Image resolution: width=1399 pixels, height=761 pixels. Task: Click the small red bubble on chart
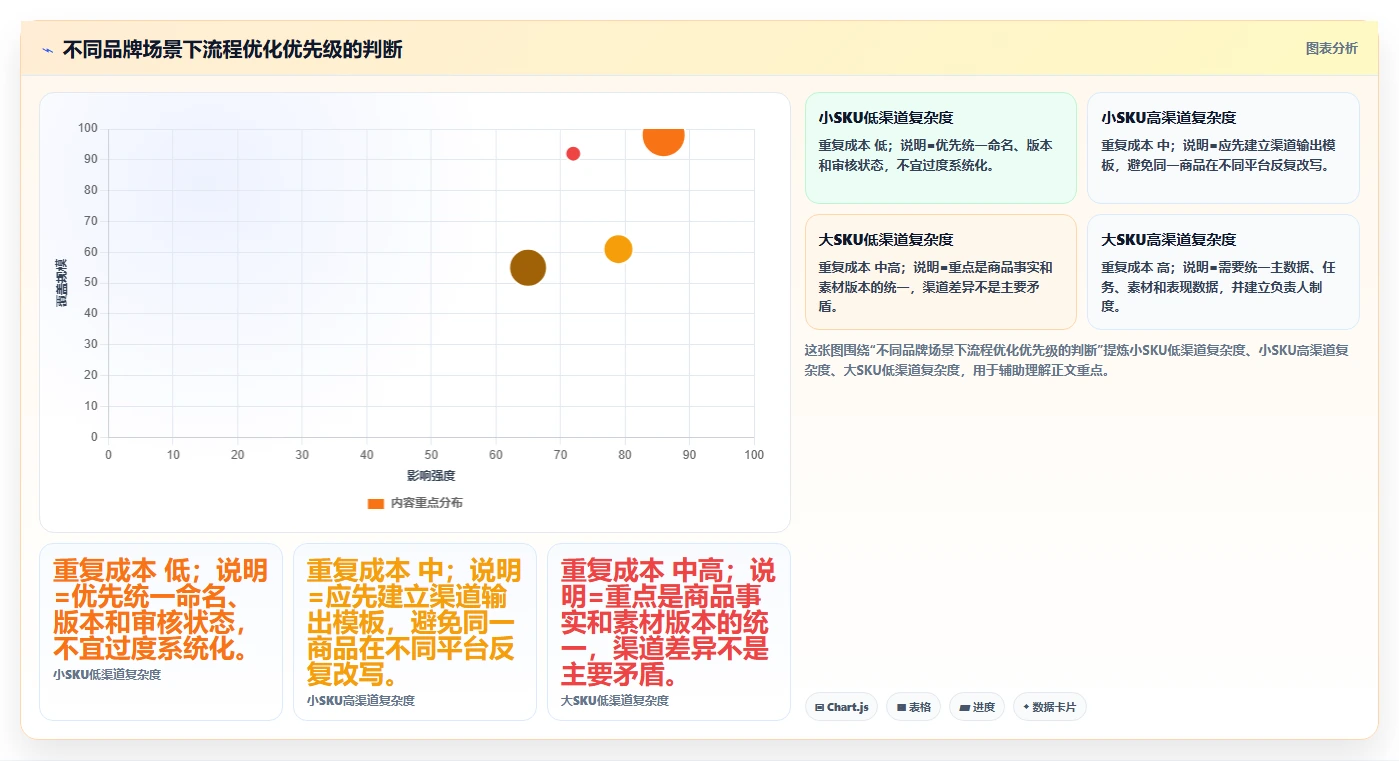573,153
